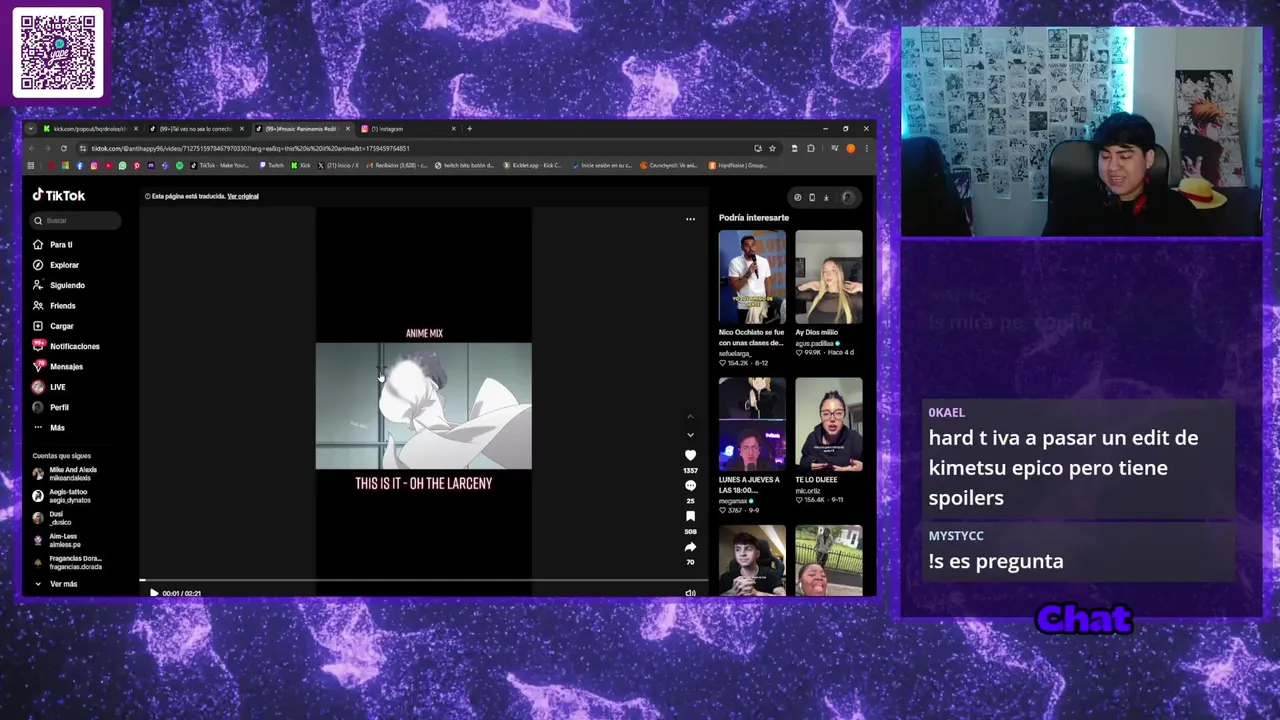Click Ver original link
The width and height of the screenshot is (1280, 720).
243,196
